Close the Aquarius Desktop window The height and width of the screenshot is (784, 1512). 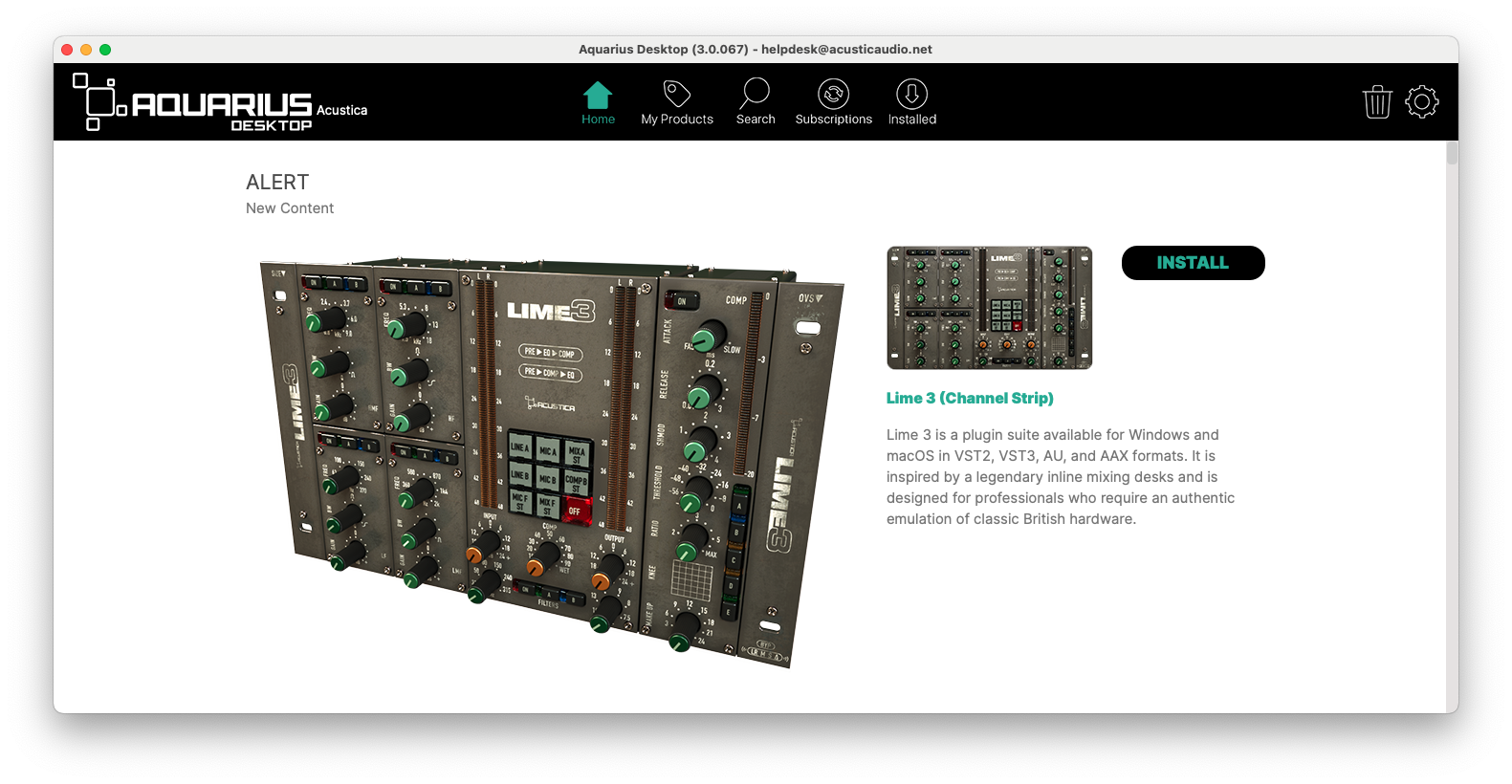tap(67, 50)
